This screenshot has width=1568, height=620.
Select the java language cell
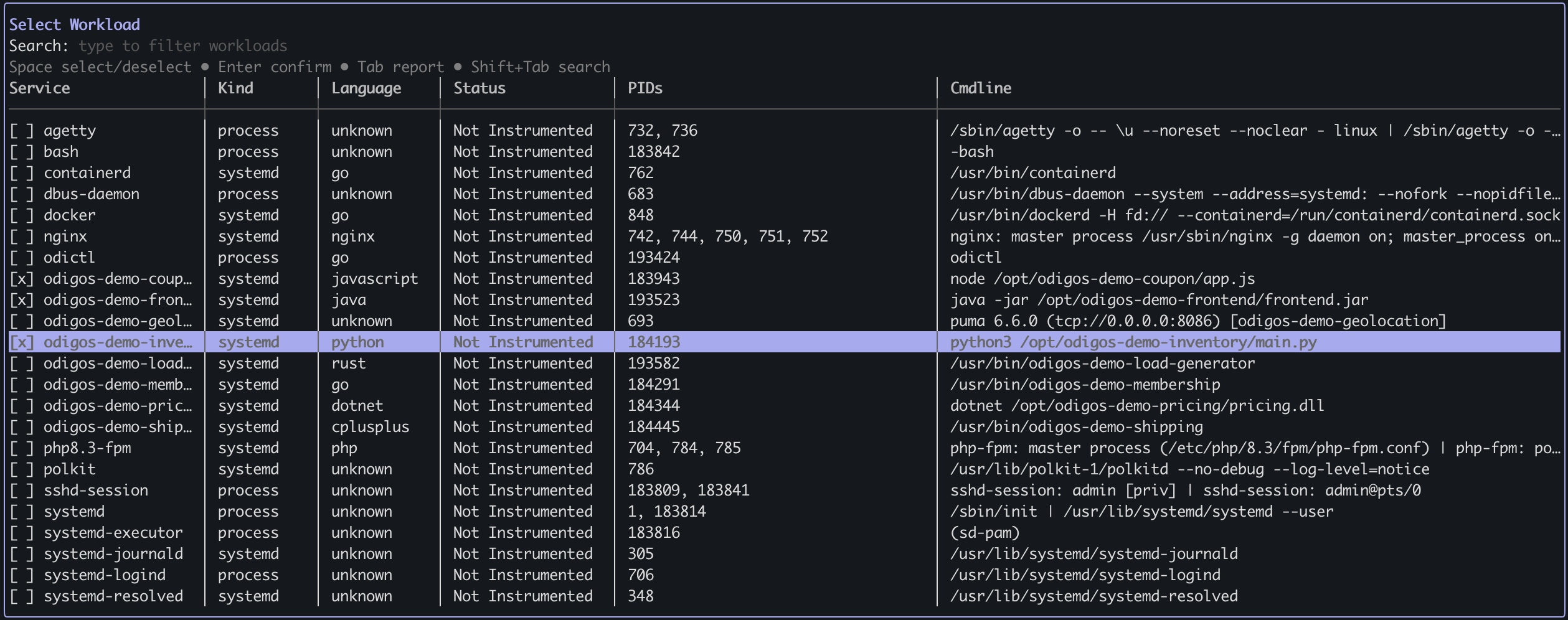349,300
